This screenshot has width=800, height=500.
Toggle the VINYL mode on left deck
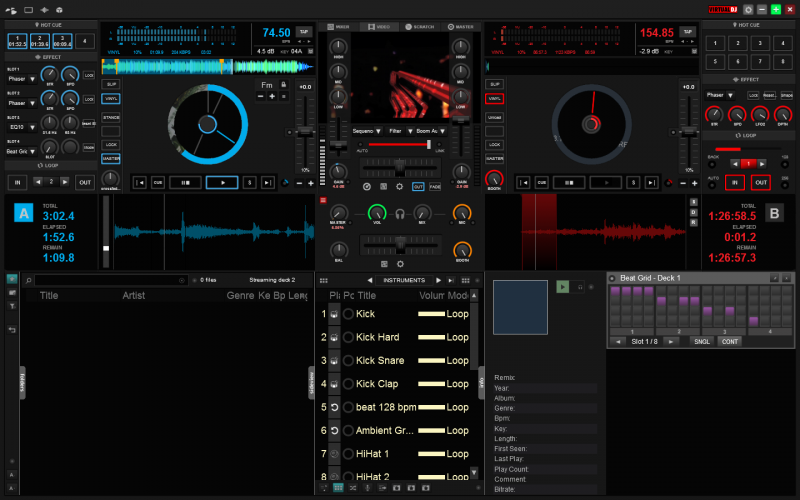pyautogui.click(x=111, y=99)
